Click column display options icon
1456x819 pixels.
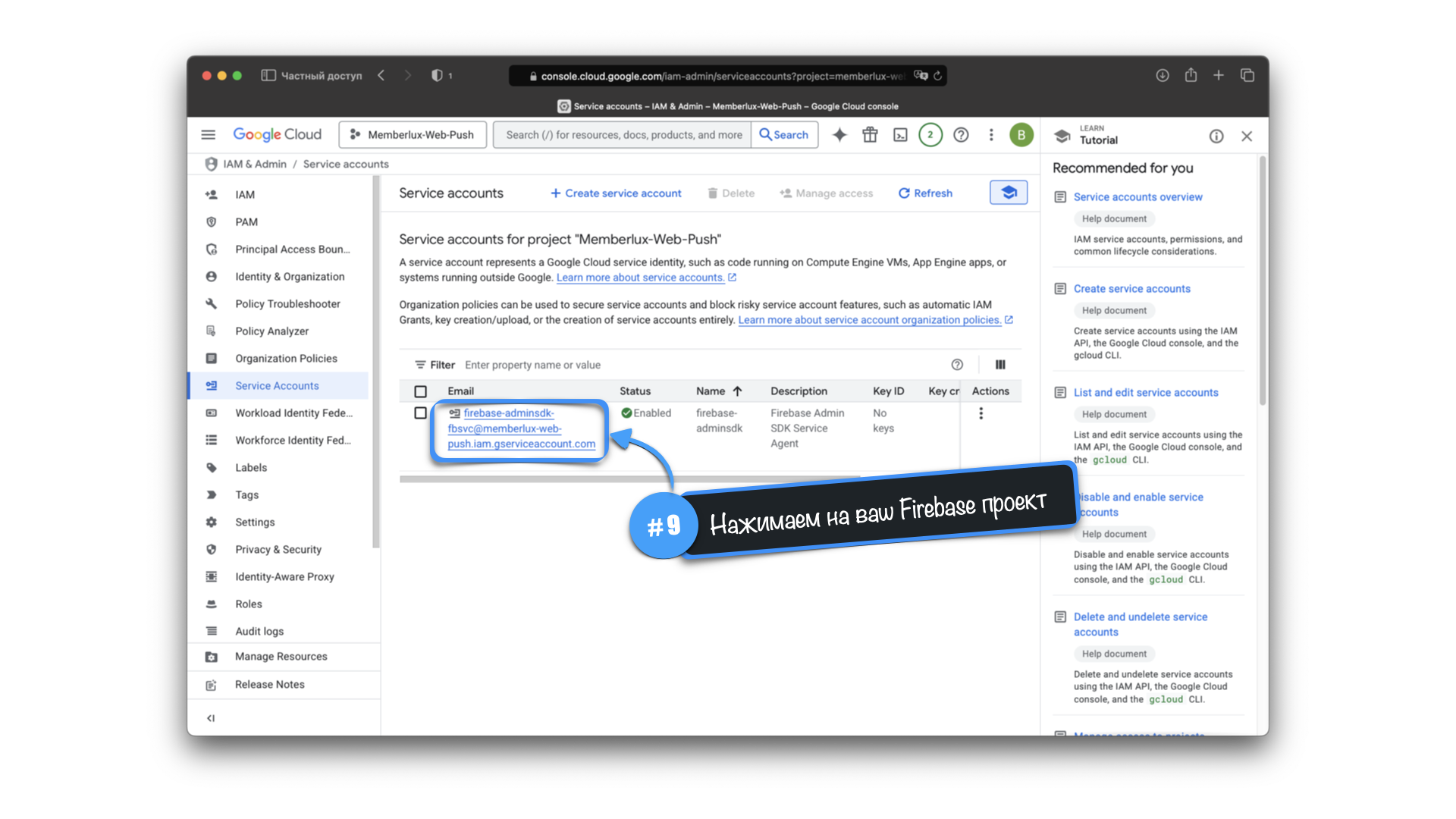click(1000, 365)
